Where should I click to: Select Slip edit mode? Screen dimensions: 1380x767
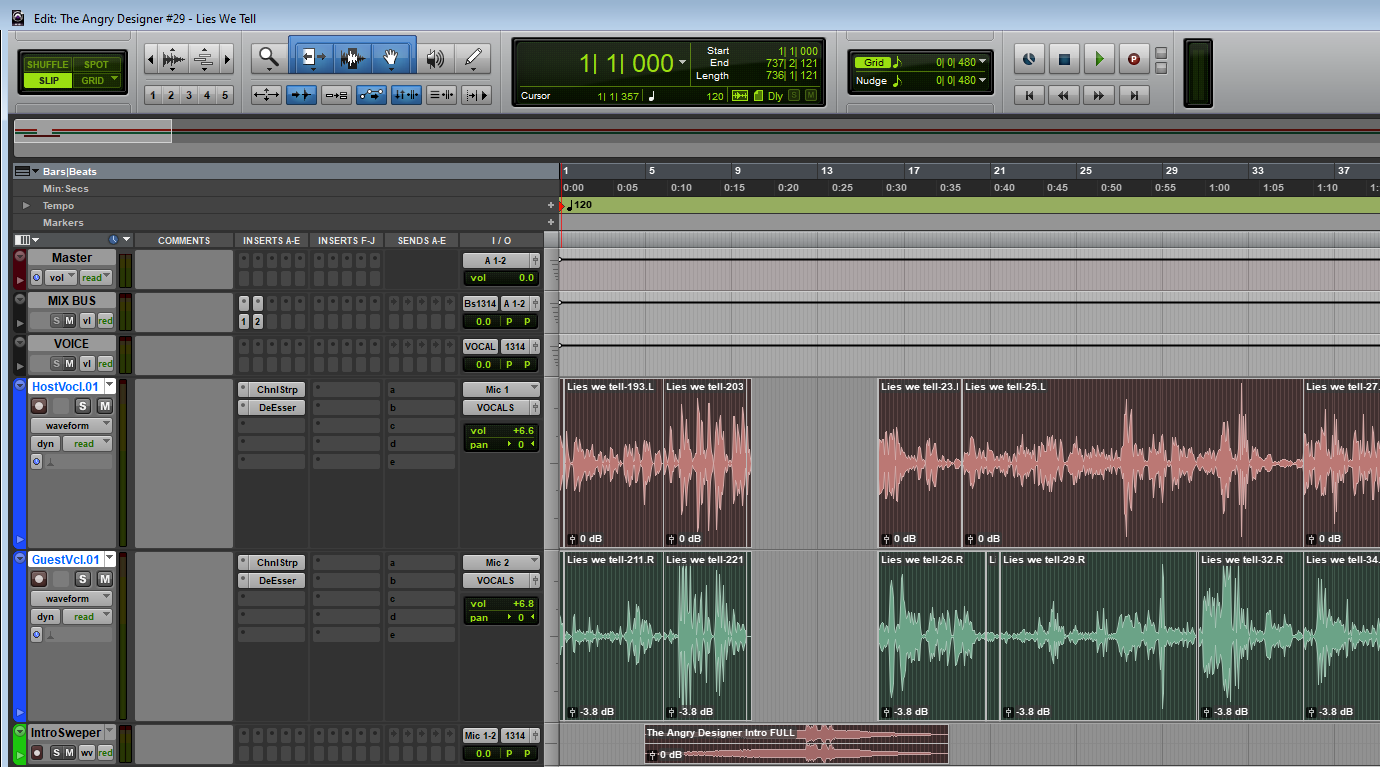[48, 80]
